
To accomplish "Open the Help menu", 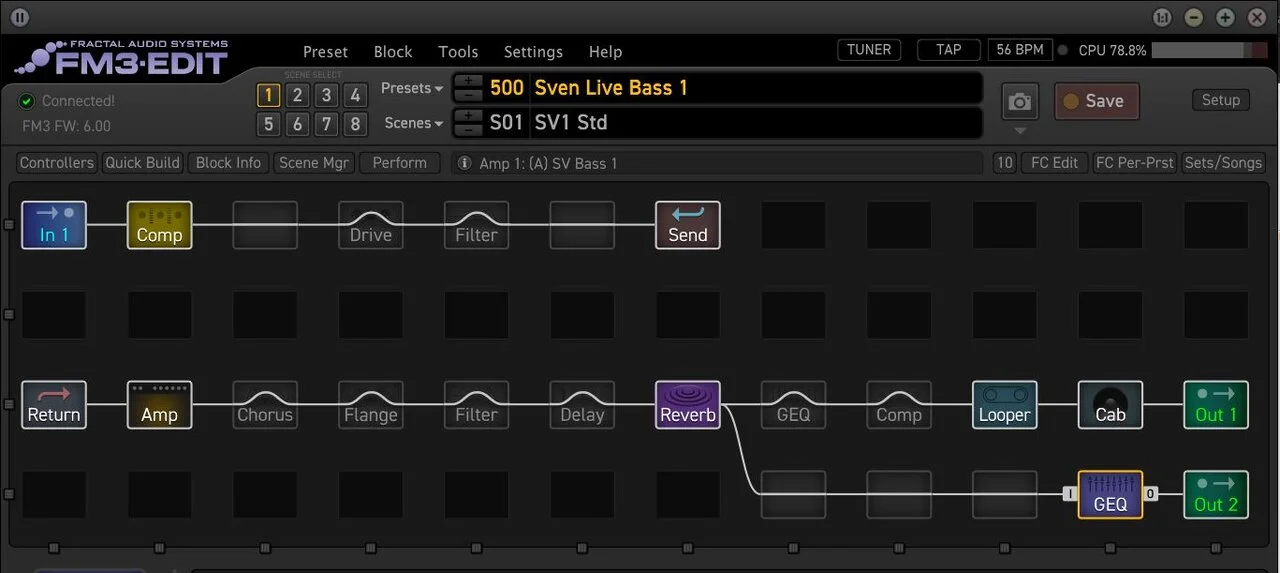I will [x=605, y=52].
